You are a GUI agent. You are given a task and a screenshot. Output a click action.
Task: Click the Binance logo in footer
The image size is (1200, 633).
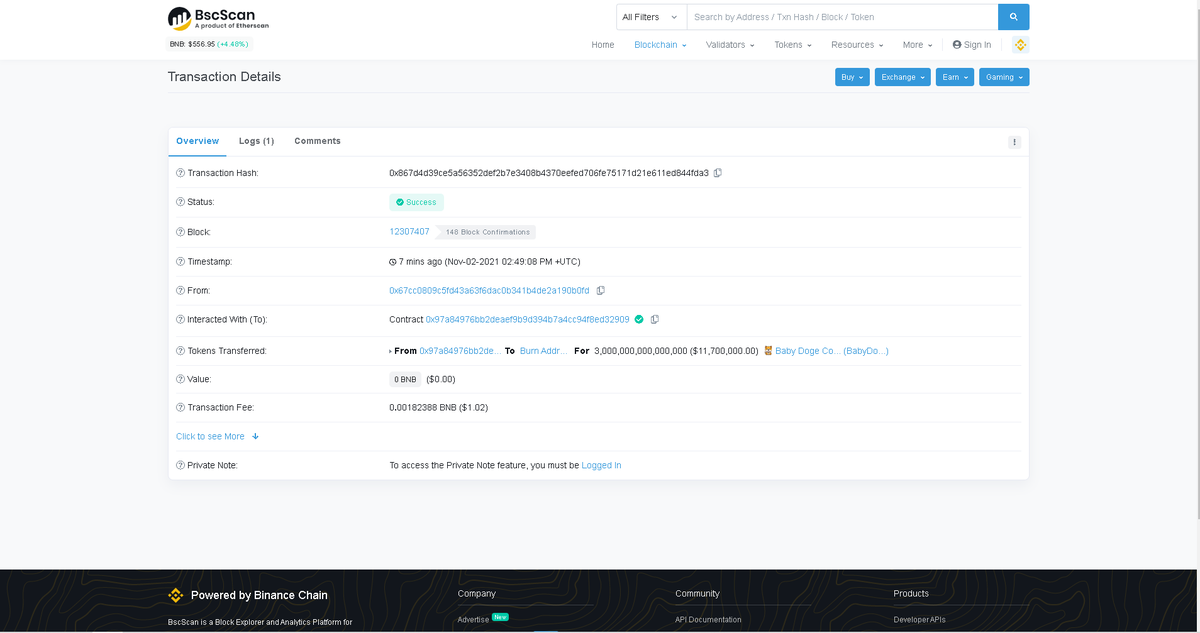coord(176,595)
